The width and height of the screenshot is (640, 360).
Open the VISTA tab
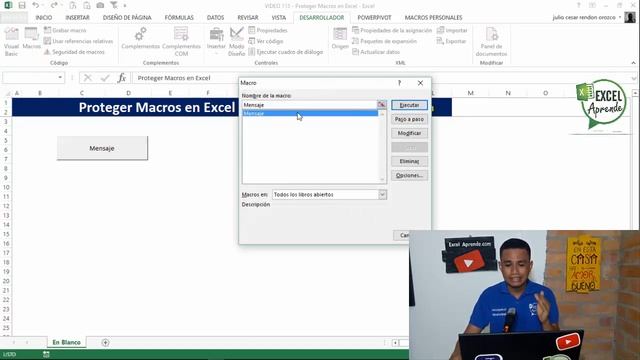point(279,18)
